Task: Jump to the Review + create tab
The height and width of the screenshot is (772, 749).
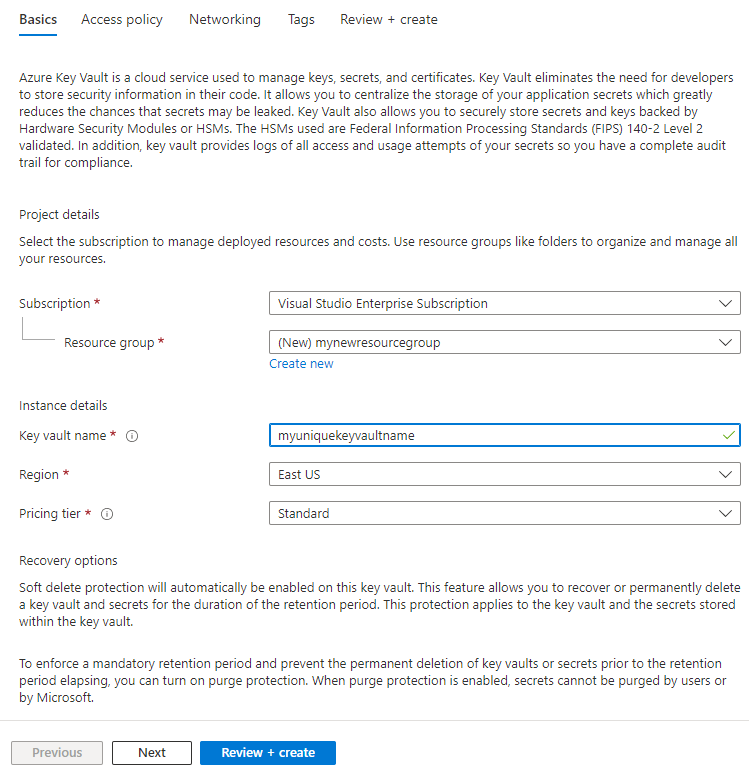Action: coord(389,20)
